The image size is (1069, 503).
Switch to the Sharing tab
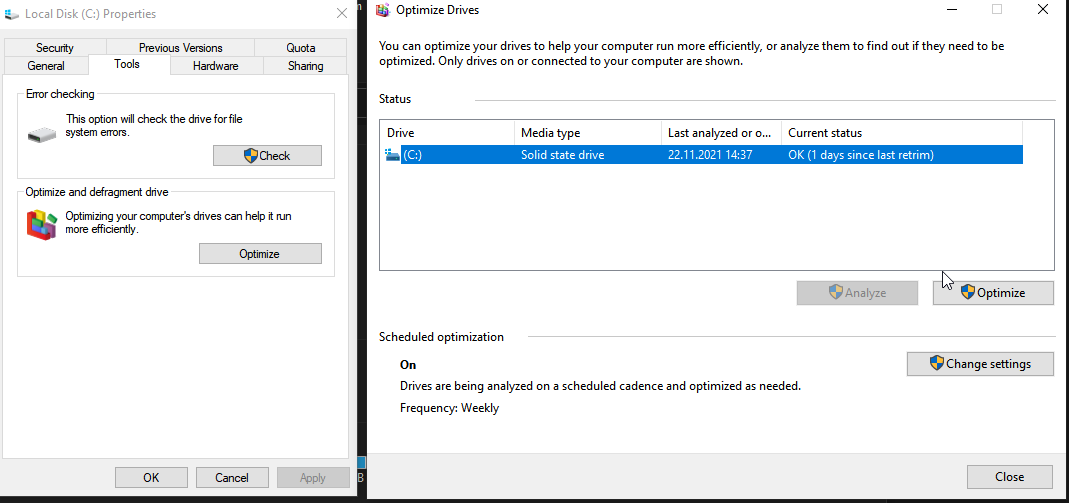305,65
